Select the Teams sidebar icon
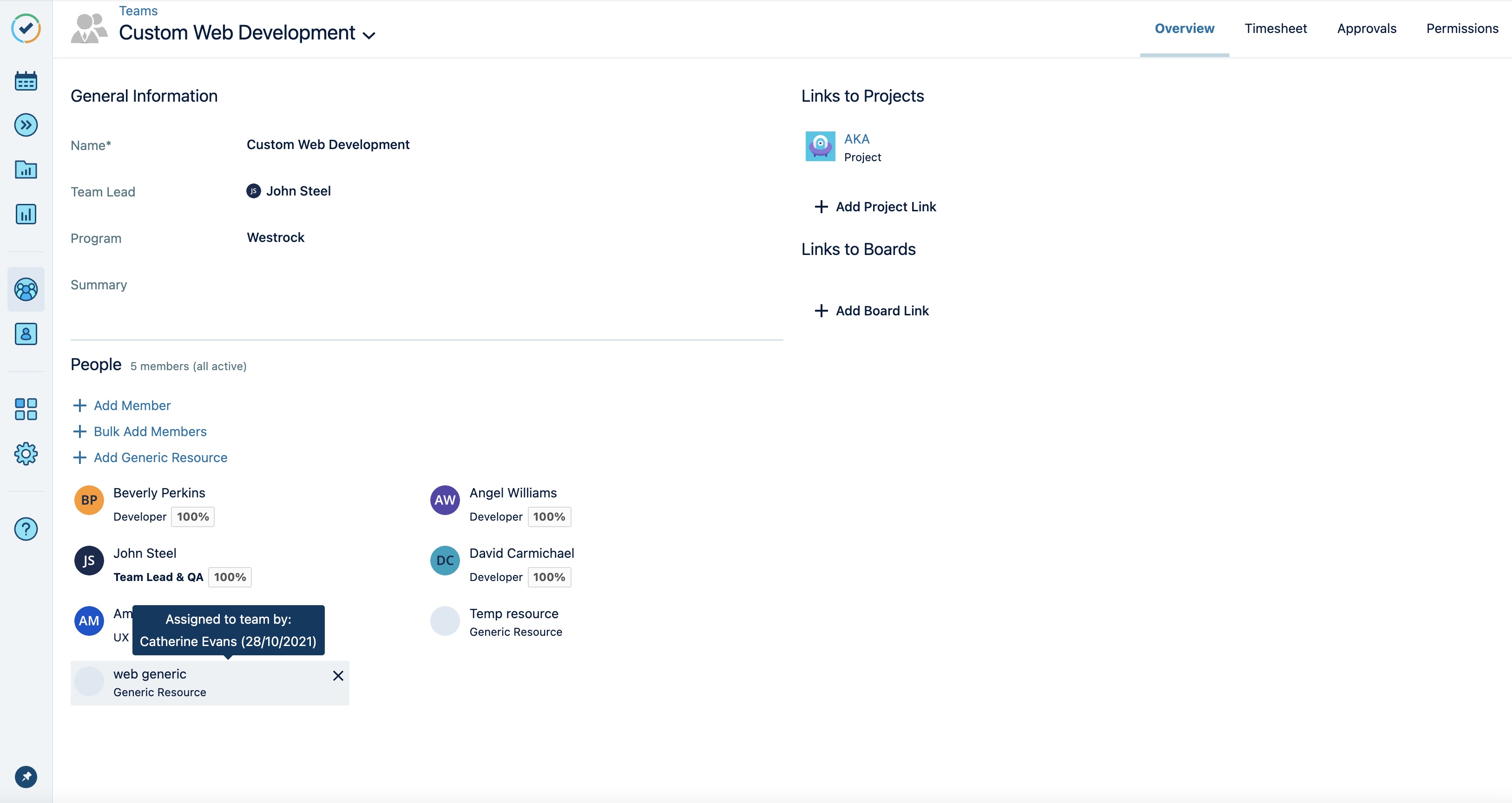Viewport: 1512px width, 803px height. pyautogui.click(x=26, y=289)
